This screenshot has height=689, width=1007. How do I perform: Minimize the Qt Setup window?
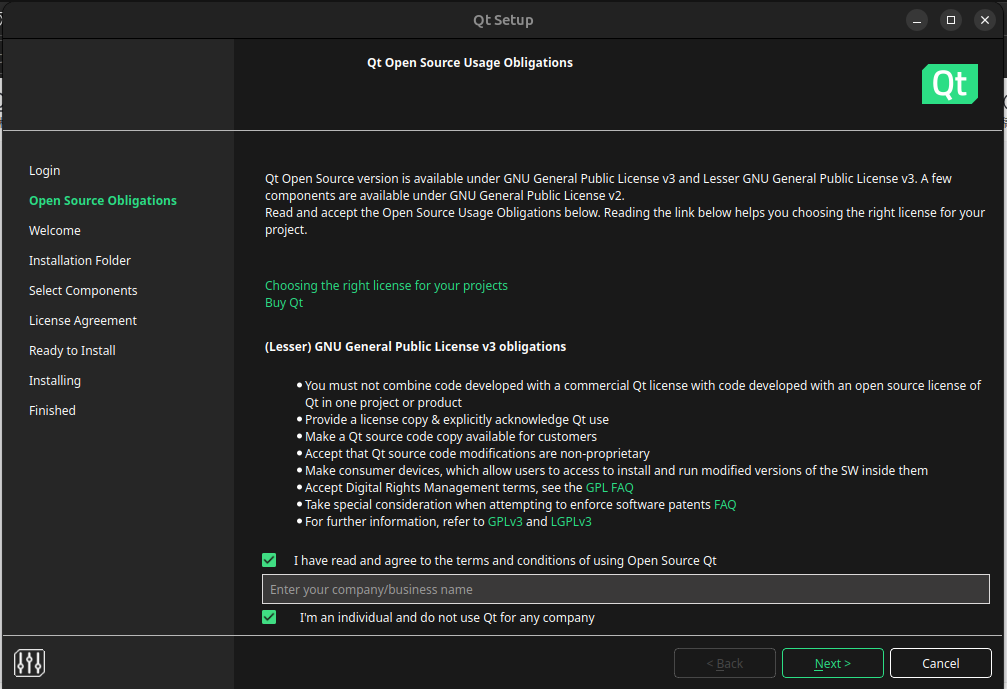click(917, 20)
